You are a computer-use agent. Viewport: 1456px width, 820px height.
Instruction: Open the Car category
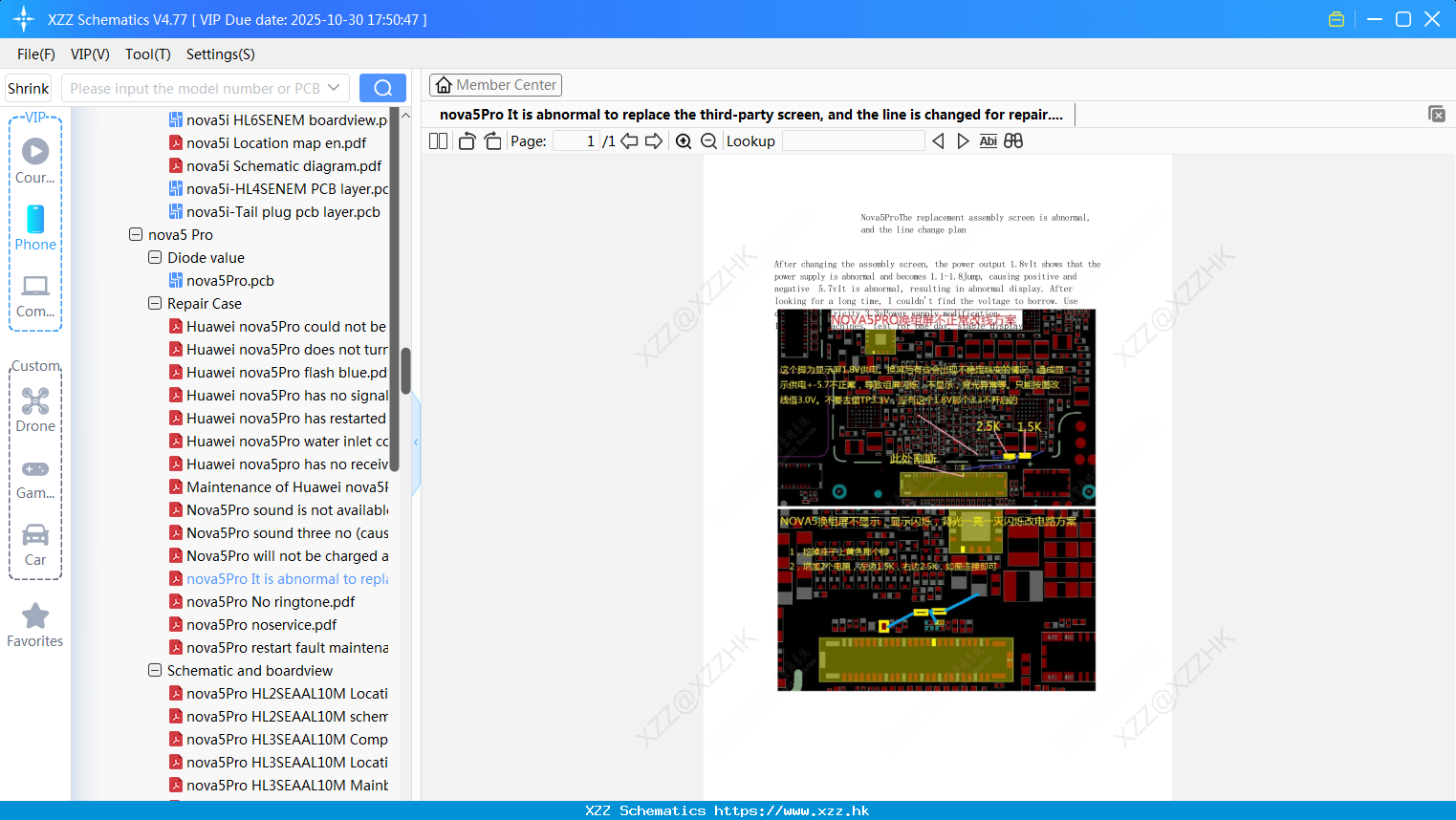click(x=35, y=545)
